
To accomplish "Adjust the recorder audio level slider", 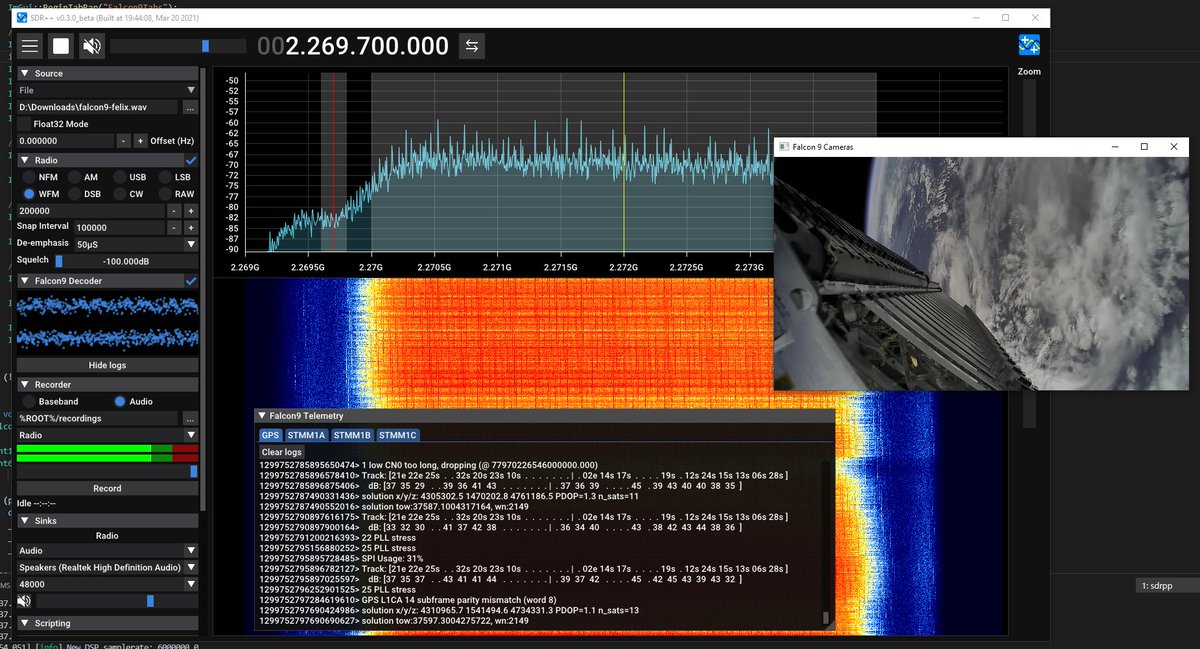I will 107,471.
